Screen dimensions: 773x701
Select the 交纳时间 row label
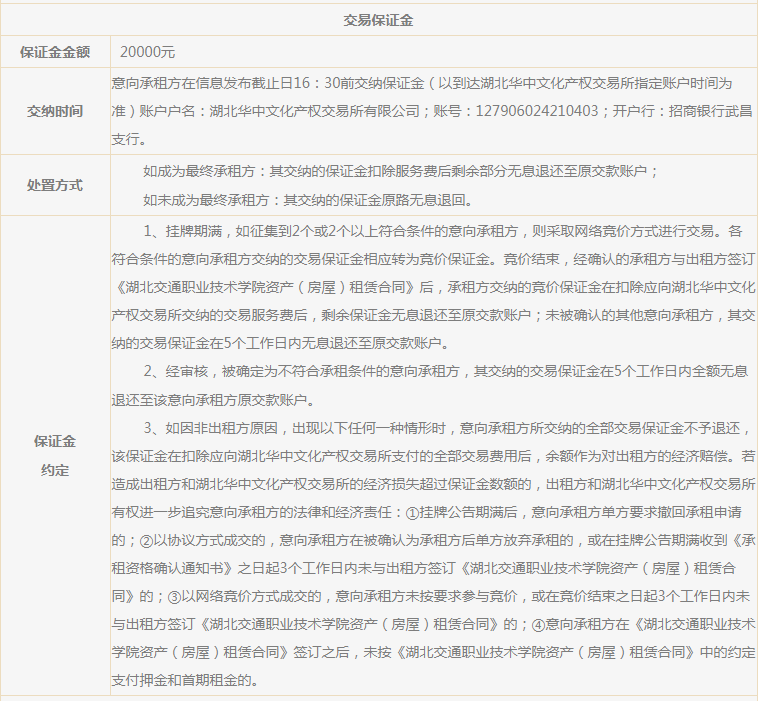coord(55,111)
